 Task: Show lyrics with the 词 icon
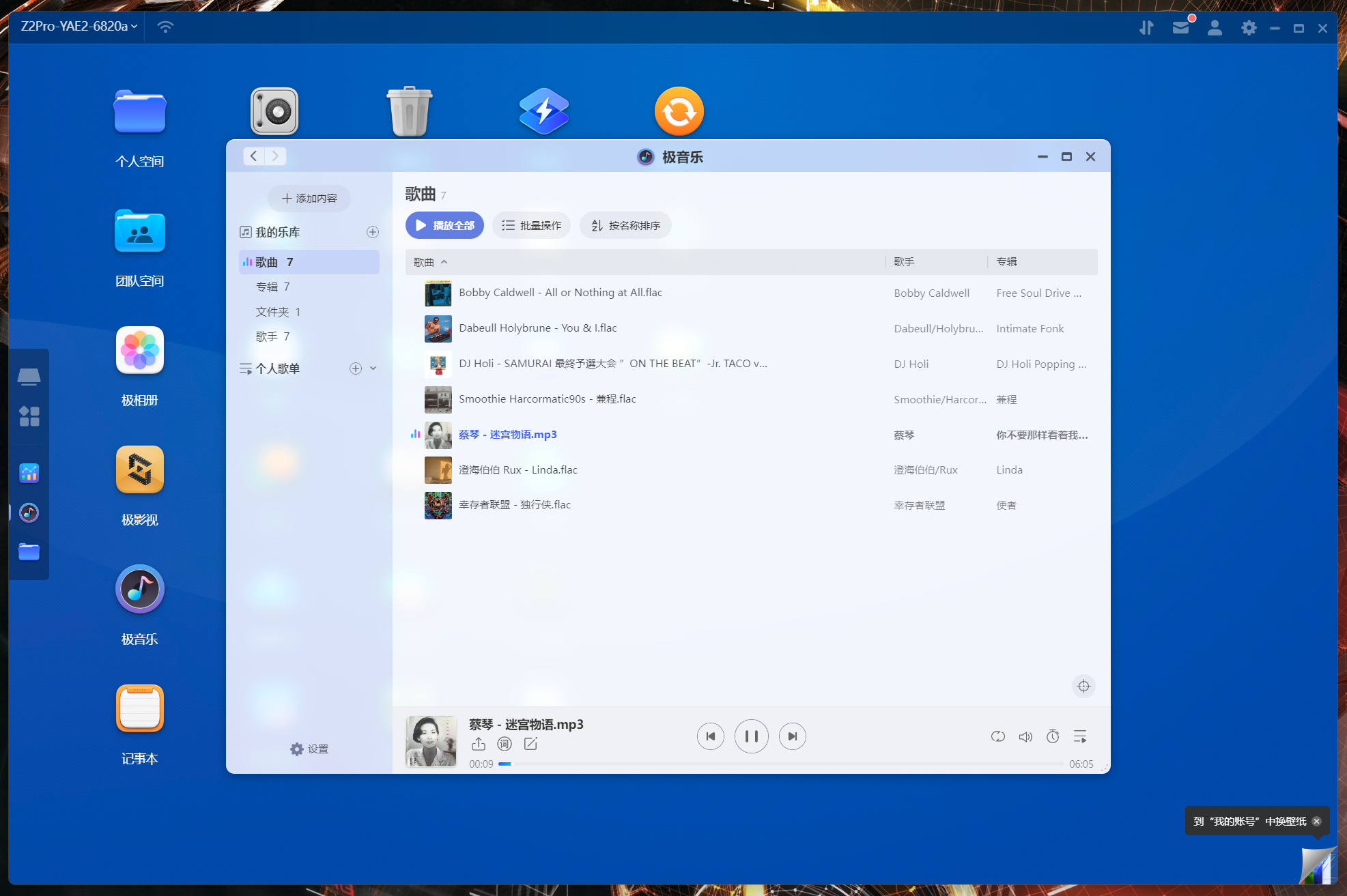click(x=504, y=744)
